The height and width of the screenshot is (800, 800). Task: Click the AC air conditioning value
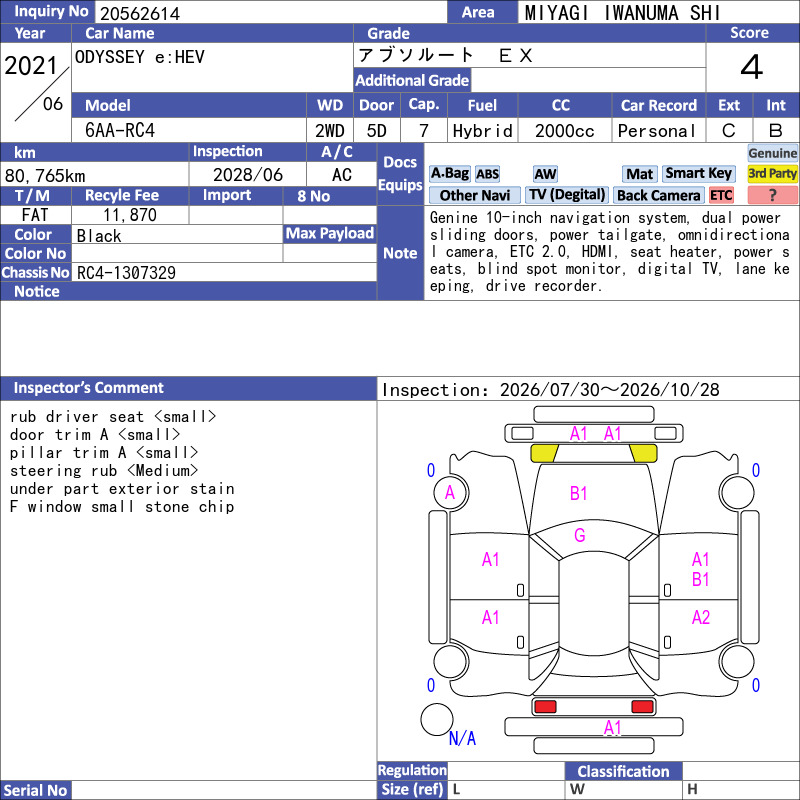click(342, 175)
